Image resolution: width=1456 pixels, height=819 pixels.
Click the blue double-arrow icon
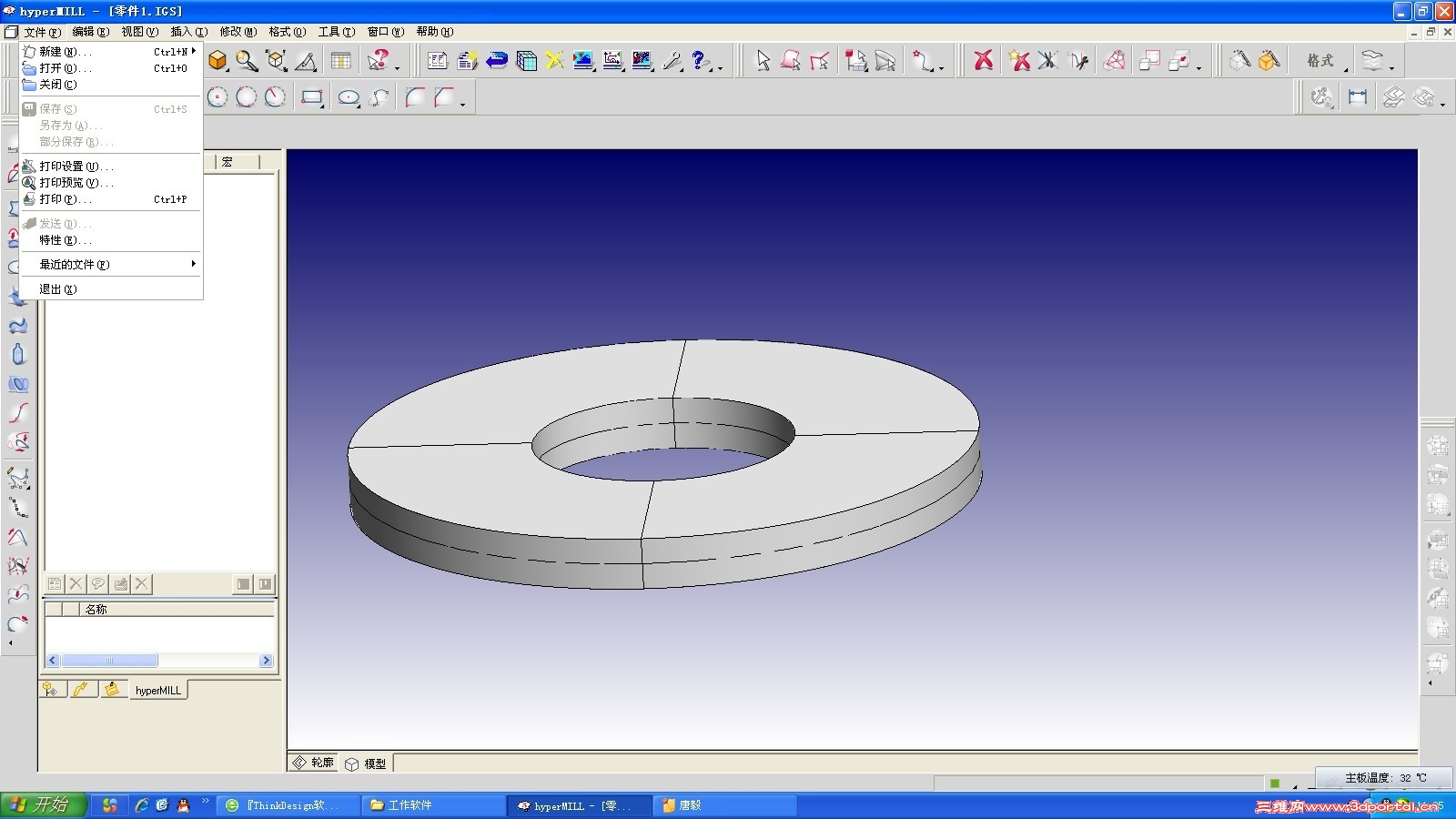pos(497,61)
